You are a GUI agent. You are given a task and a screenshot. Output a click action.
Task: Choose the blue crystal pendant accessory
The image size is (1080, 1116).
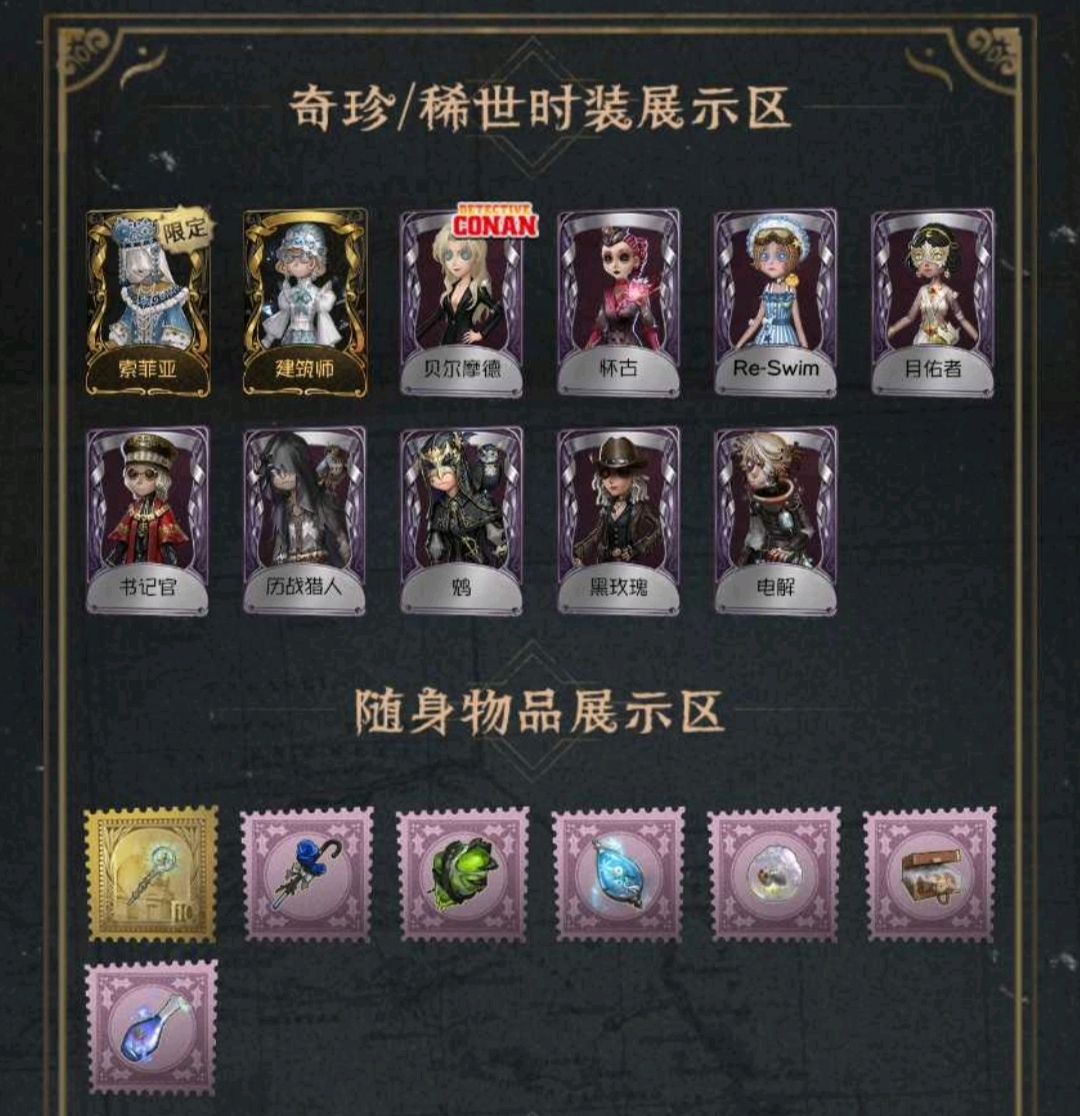pos(619,874)
